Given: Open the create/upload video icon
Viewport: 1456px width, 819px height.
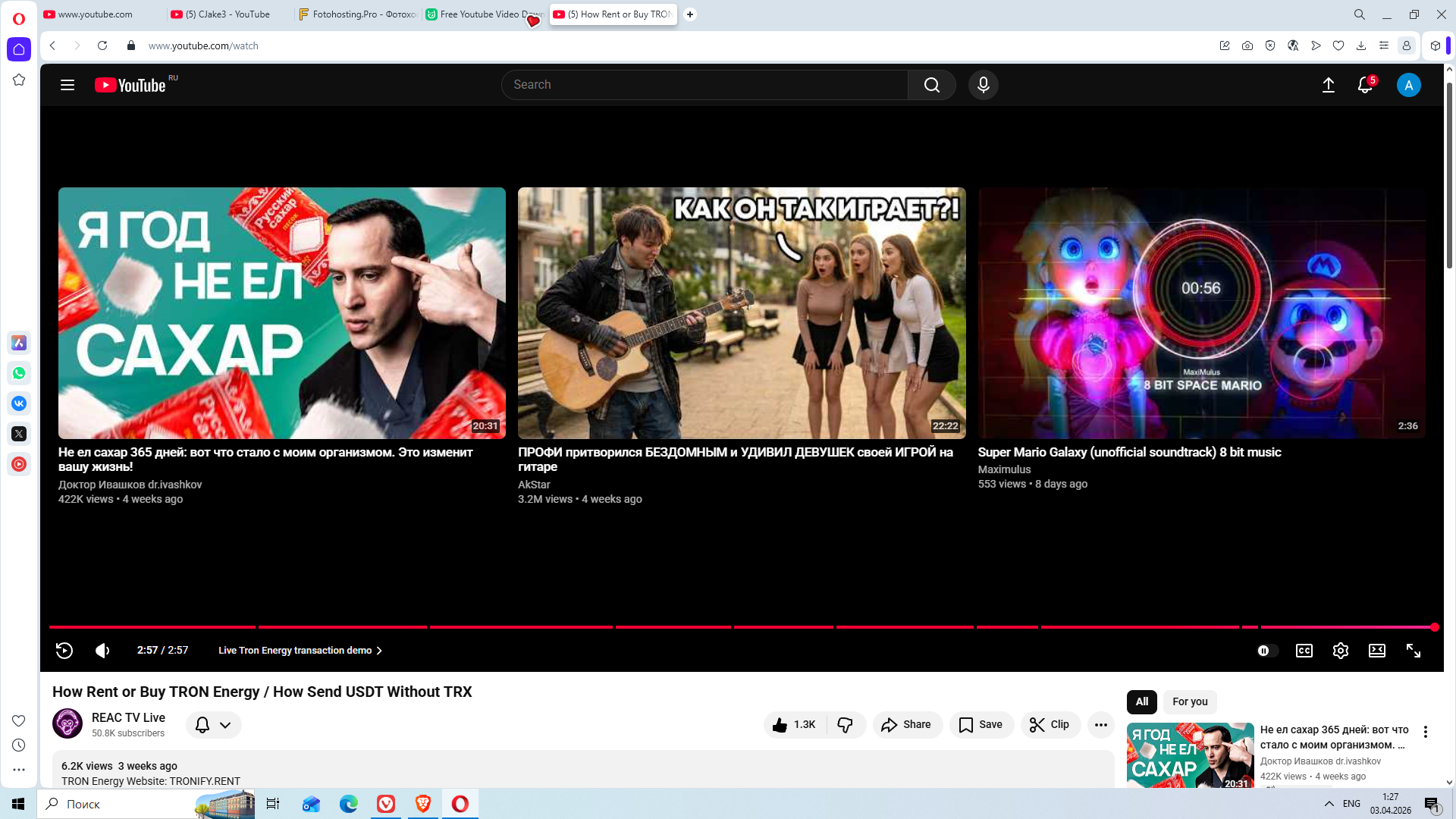Looking at the screenshot, I should tap(1328, 85).
